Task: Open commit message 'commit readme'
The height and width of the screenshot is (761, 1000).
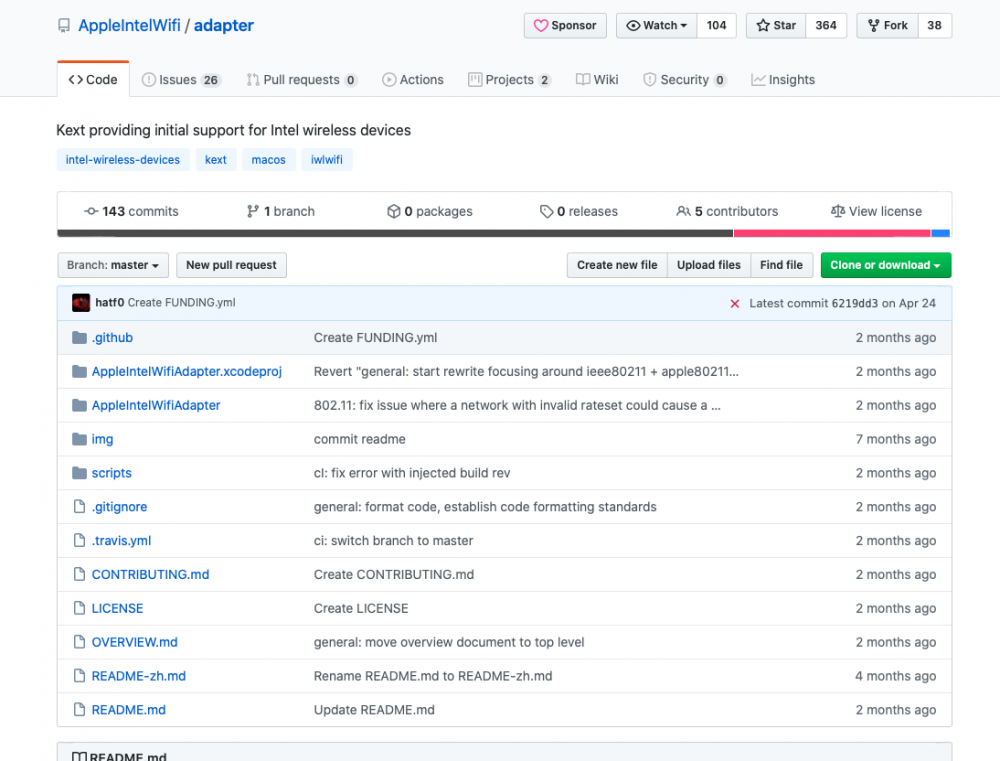Action: pos(360,439)
